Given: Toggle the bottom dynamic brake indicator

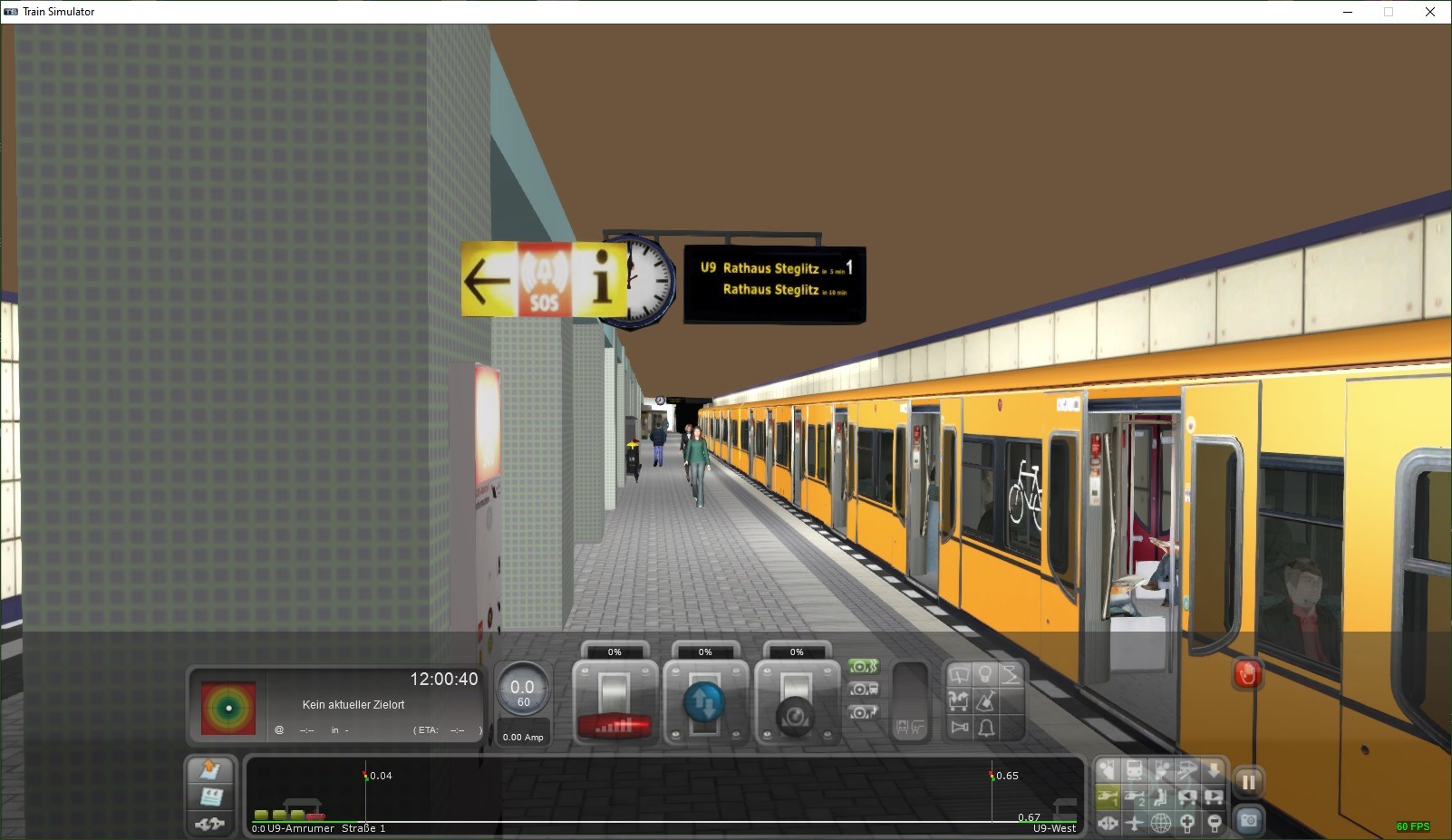Looking at the screenshot, I should tap(863, 712).
